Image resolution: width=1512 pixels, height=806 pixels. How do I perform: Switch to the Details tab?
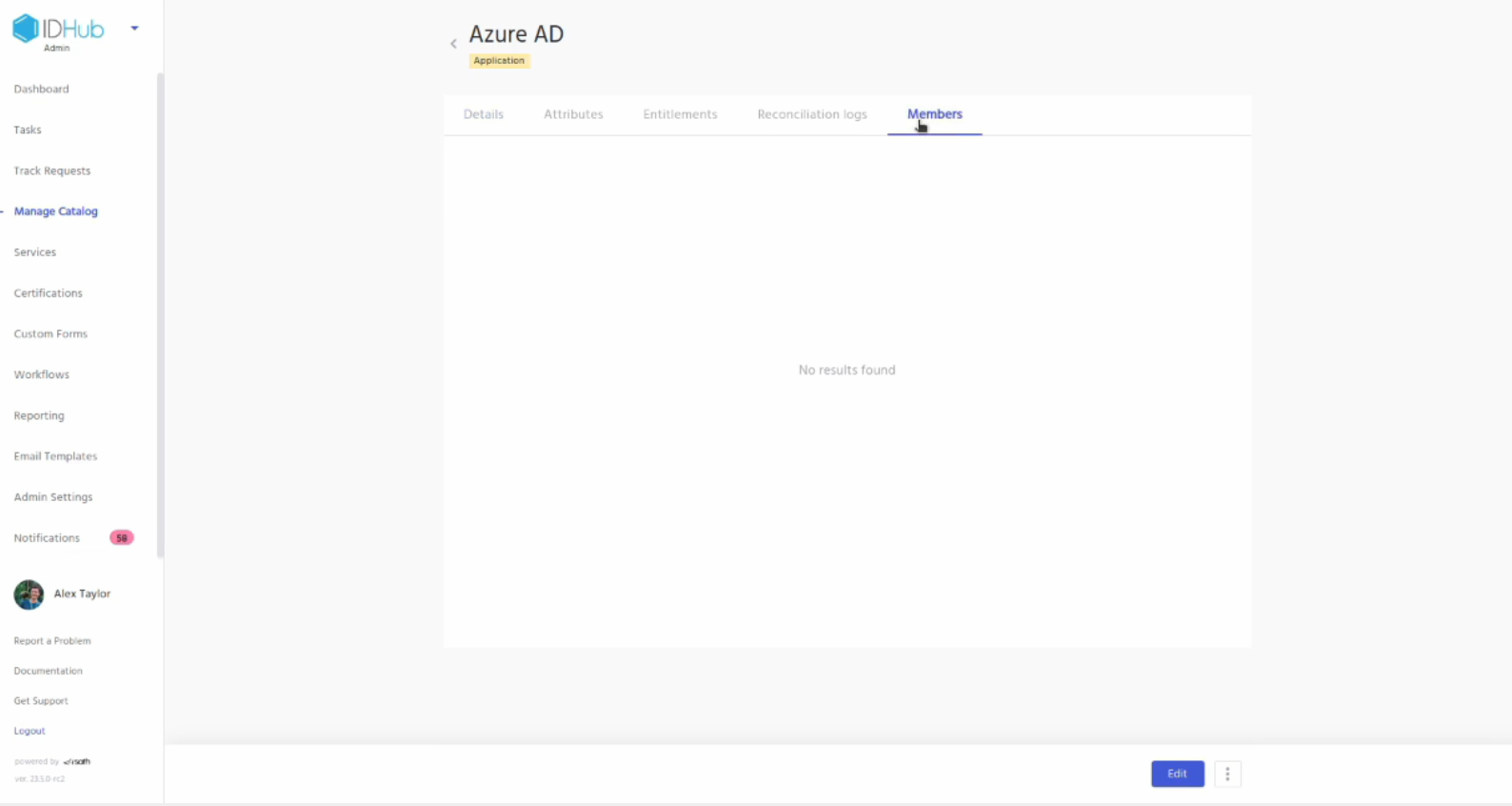[484, 114]
